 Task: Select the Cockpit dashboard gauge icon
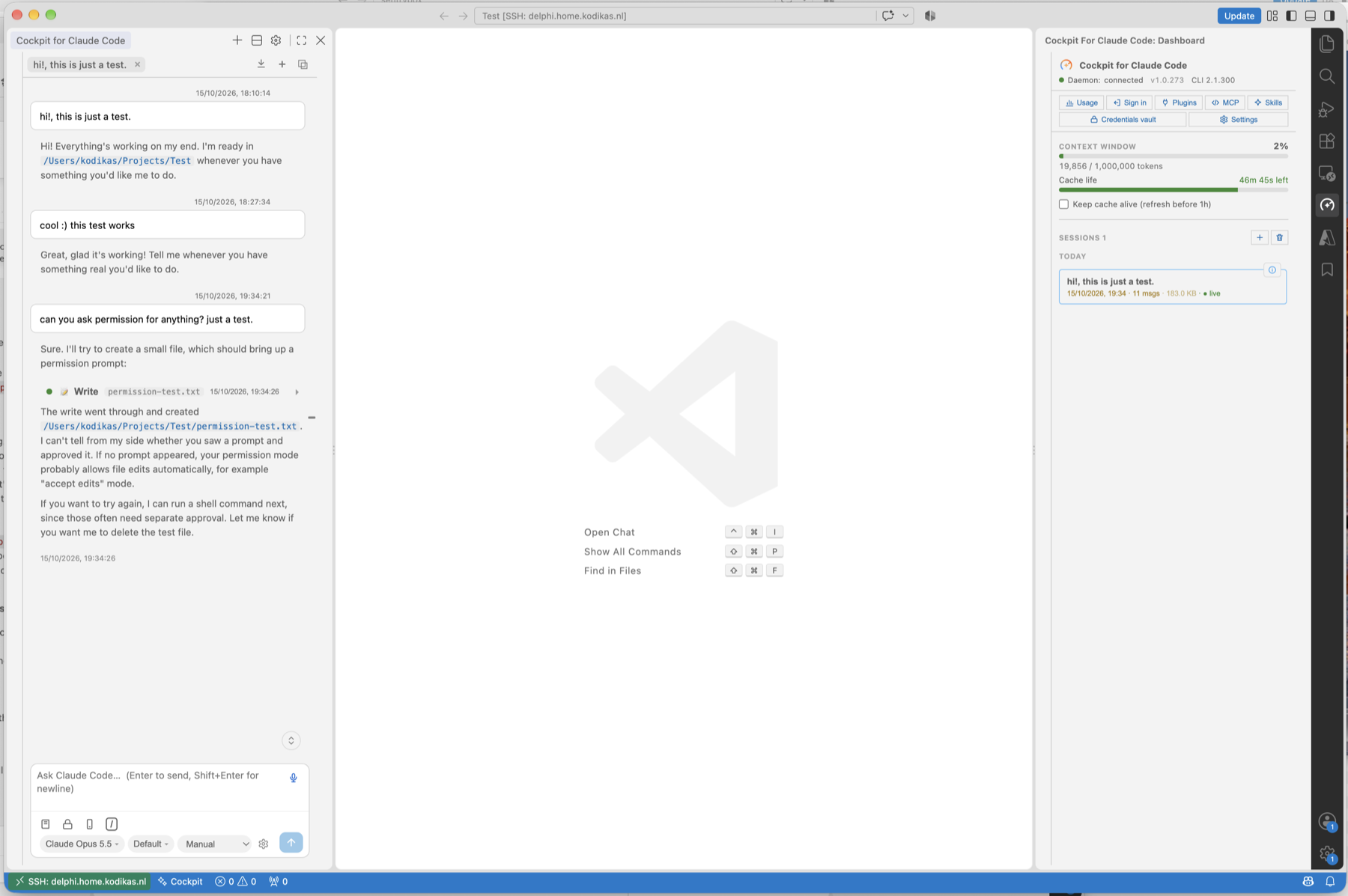1327,205
